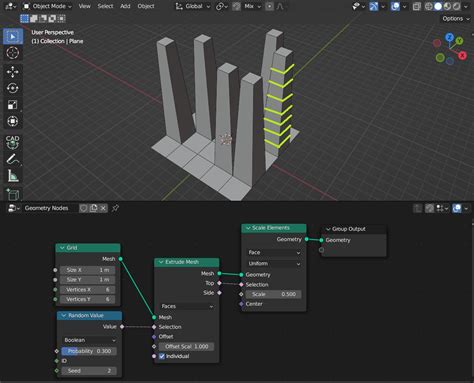
Task: Open Extrude Mesh Faces mode dropdown
Action: tap(187, 306)
